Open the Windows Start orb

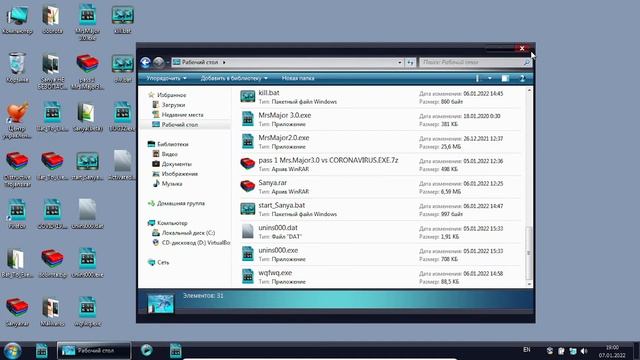[x=12, y=351]
